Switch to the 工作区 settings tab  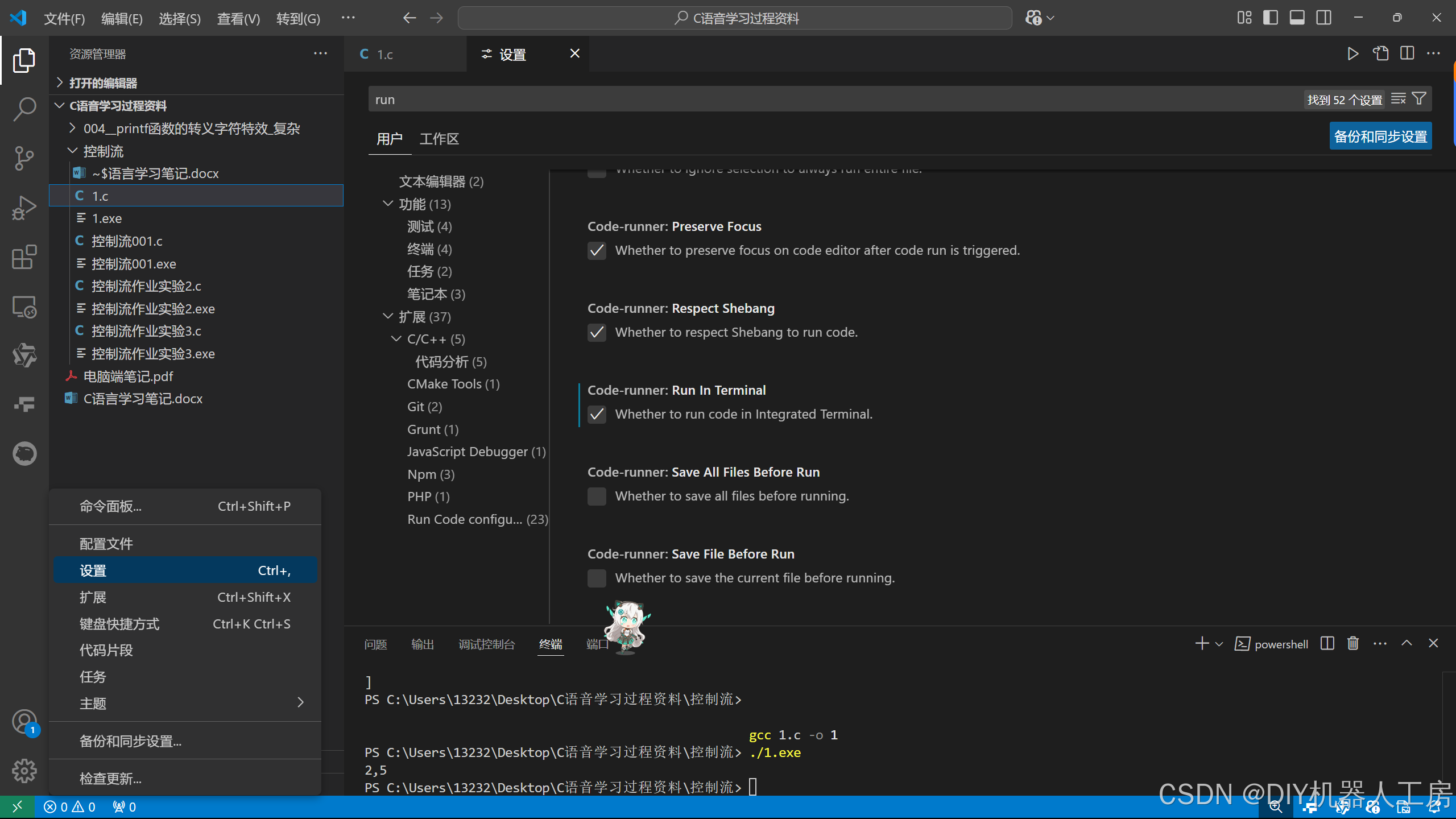click(x=439, y=139)
